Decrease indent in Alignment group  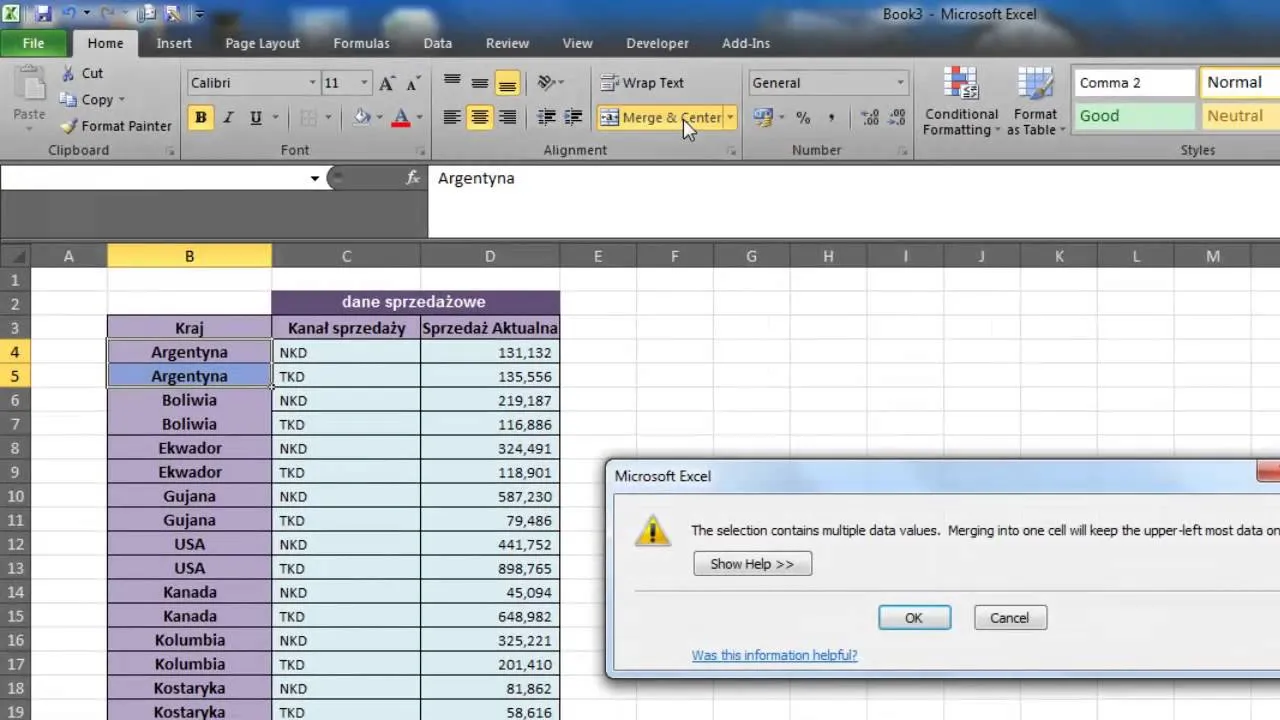546,117
